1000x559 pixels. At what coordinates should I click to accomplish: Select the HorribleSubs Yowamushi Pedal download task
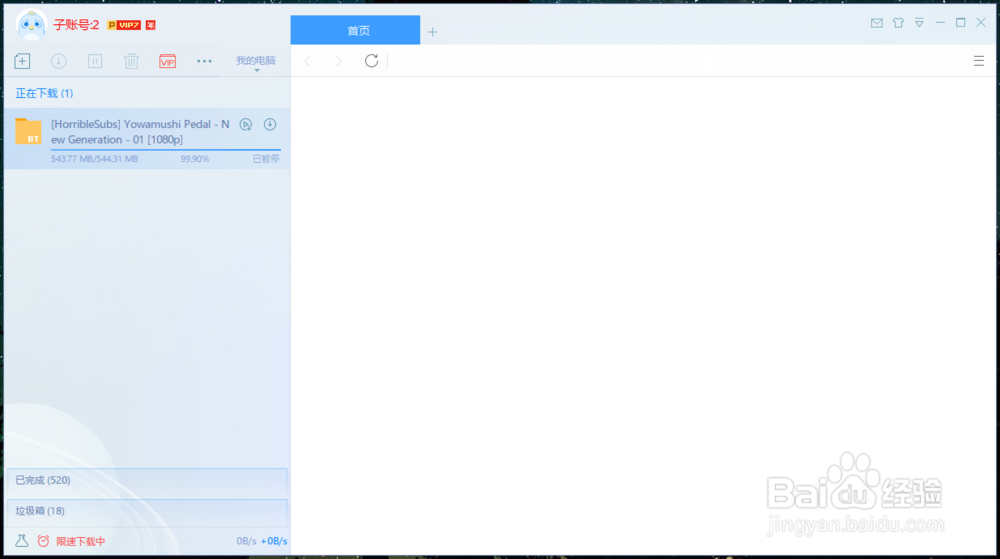(x=147, y=138)
